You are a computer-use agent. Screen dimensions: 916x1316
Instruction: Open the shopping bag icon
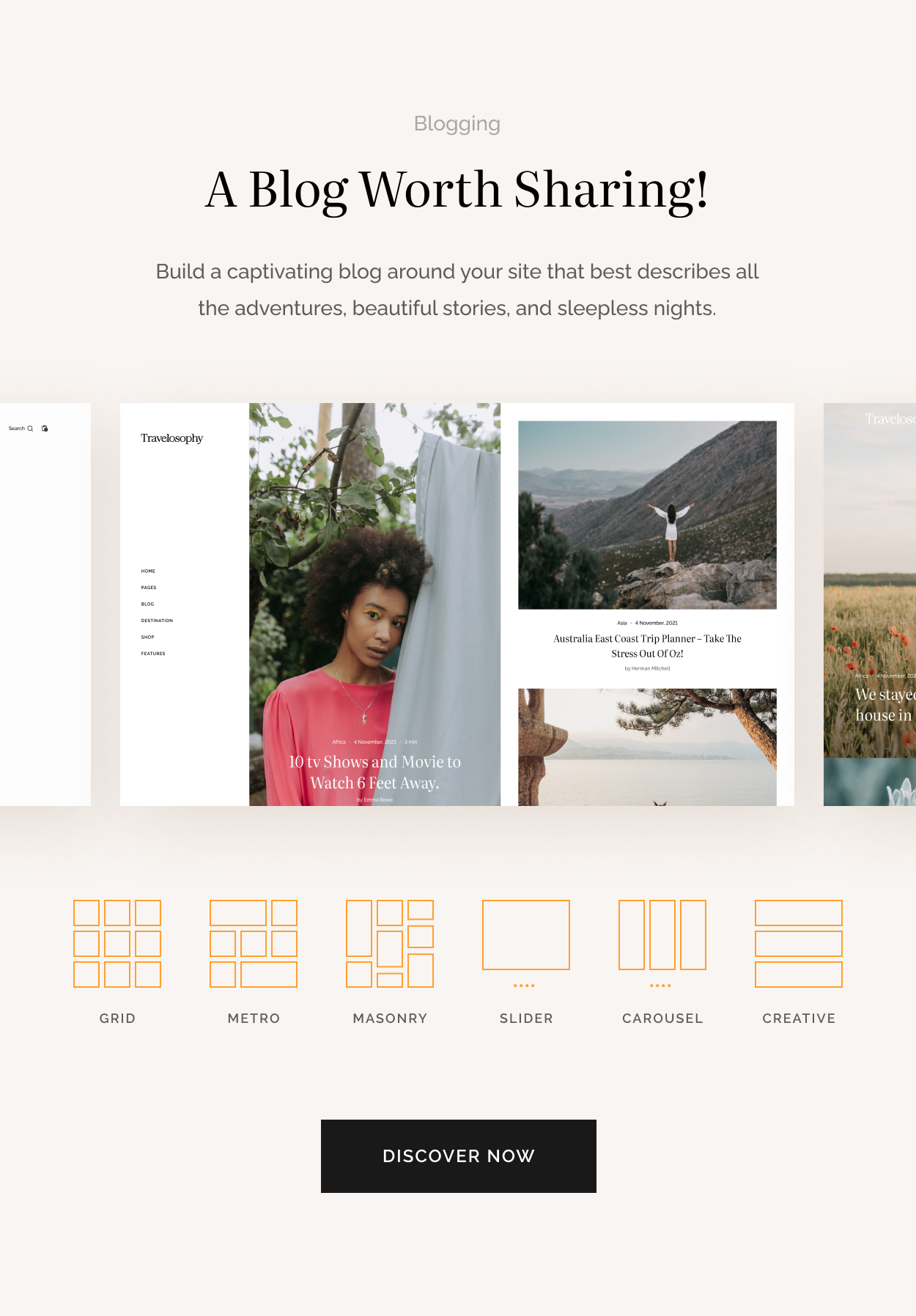coord(45,429)
